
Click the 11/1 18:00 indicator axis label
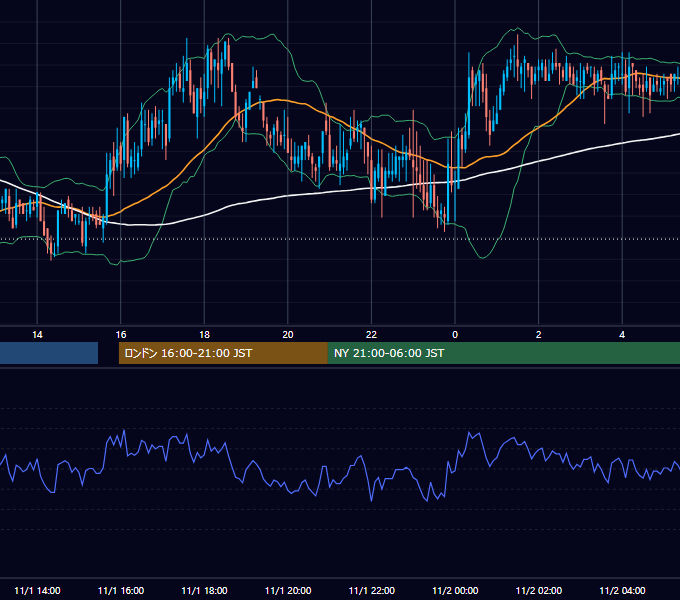[204, 590]
